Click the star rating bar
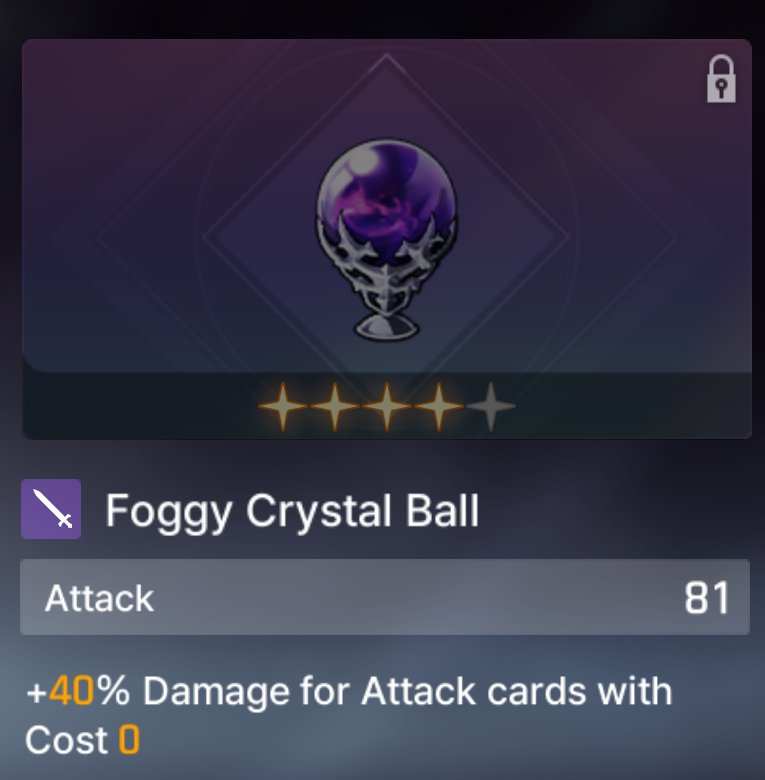 (386, 405)
